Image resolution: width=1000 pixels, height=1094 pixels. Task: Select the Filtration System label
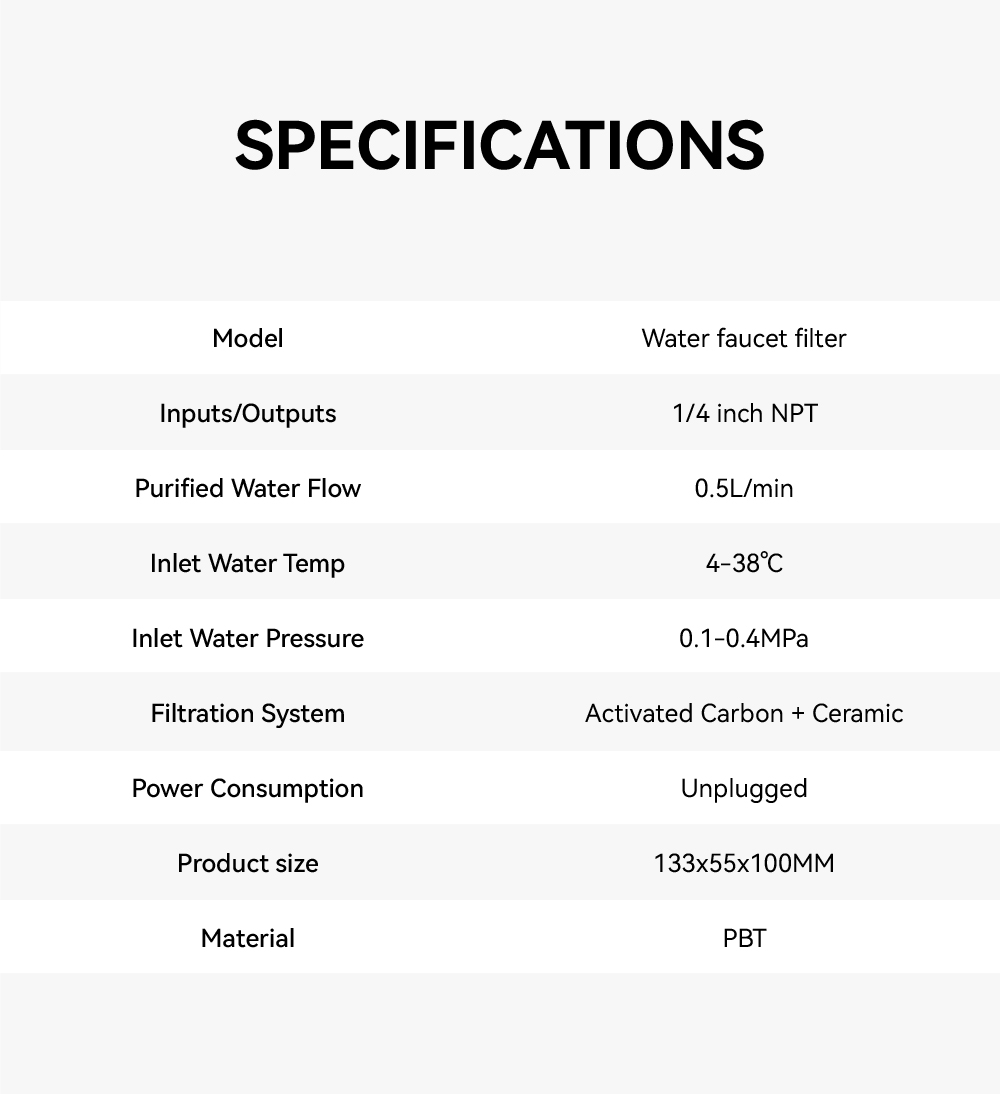(x=248, y=713)
